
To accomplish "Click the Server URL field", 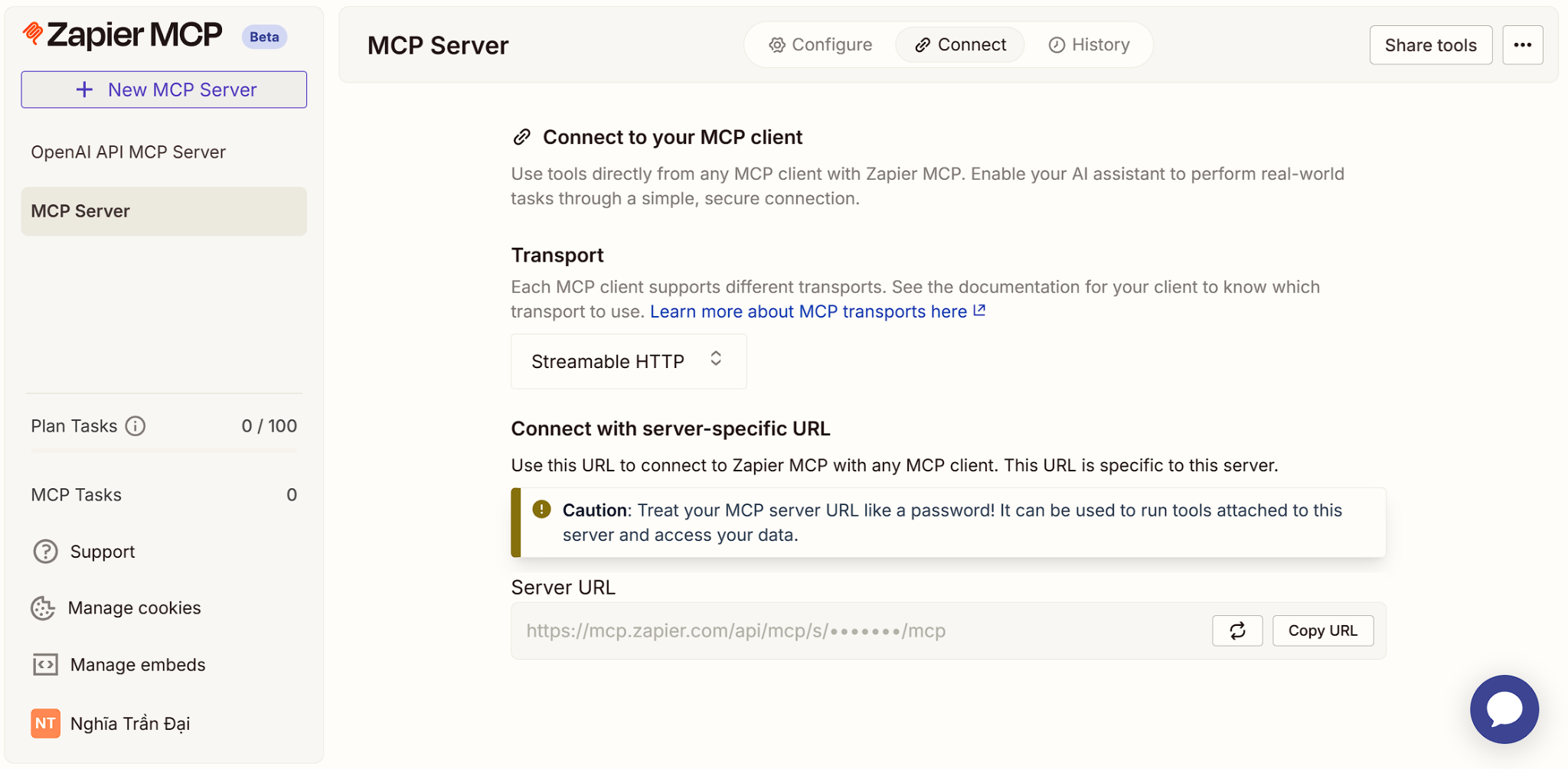I will tap(949, 631).
